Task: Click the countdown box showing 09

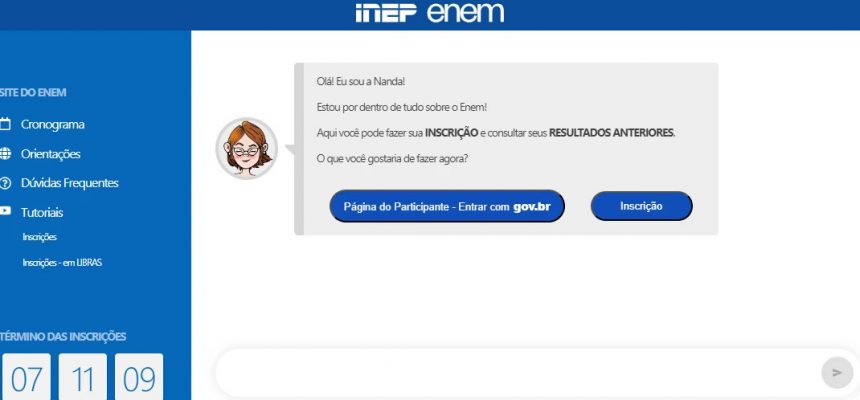Action: (x=139, y=377)
